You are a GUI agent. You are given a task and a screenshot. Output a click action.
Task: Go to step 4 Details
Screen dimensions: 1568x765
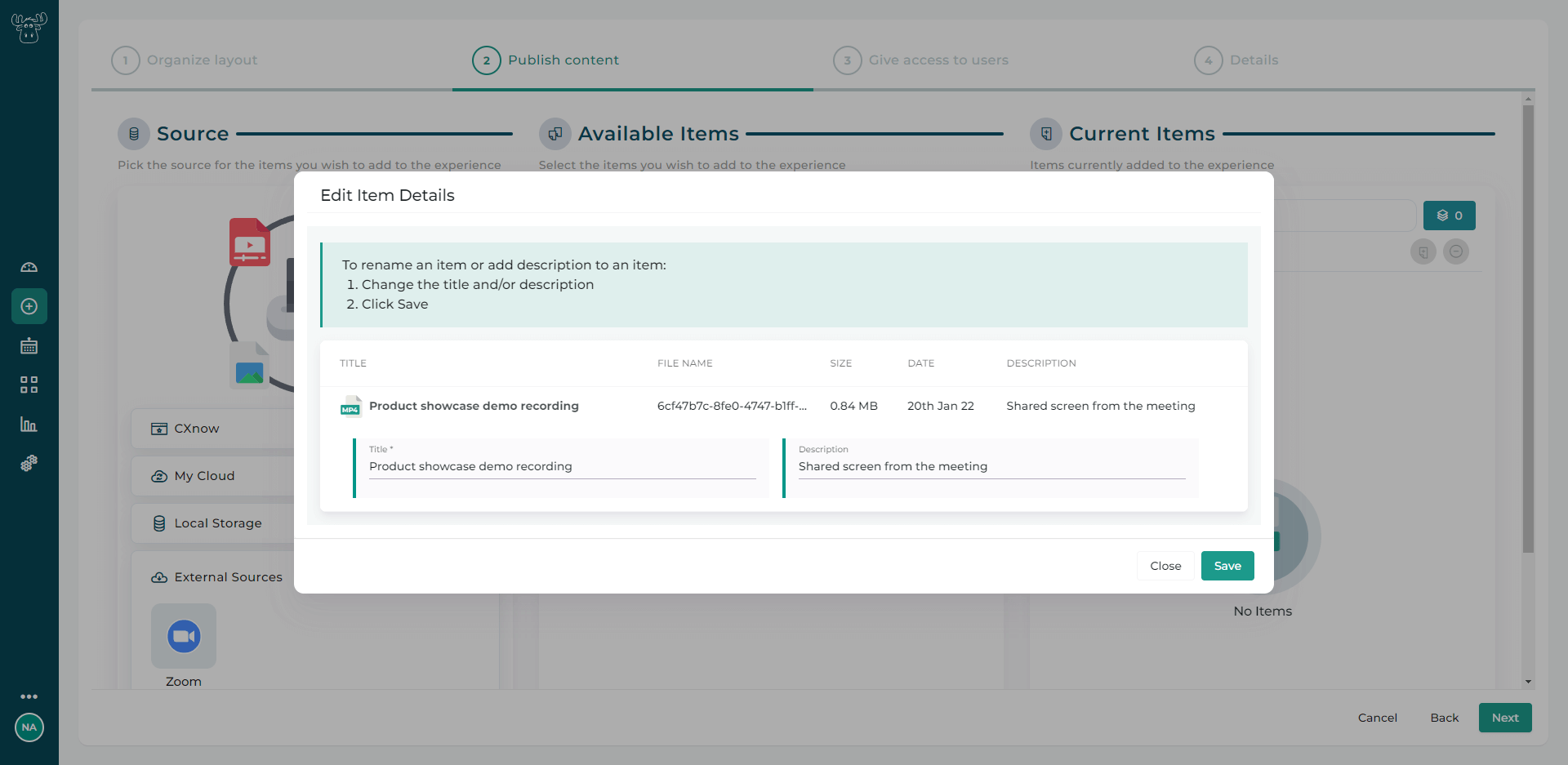point(1236,60)
